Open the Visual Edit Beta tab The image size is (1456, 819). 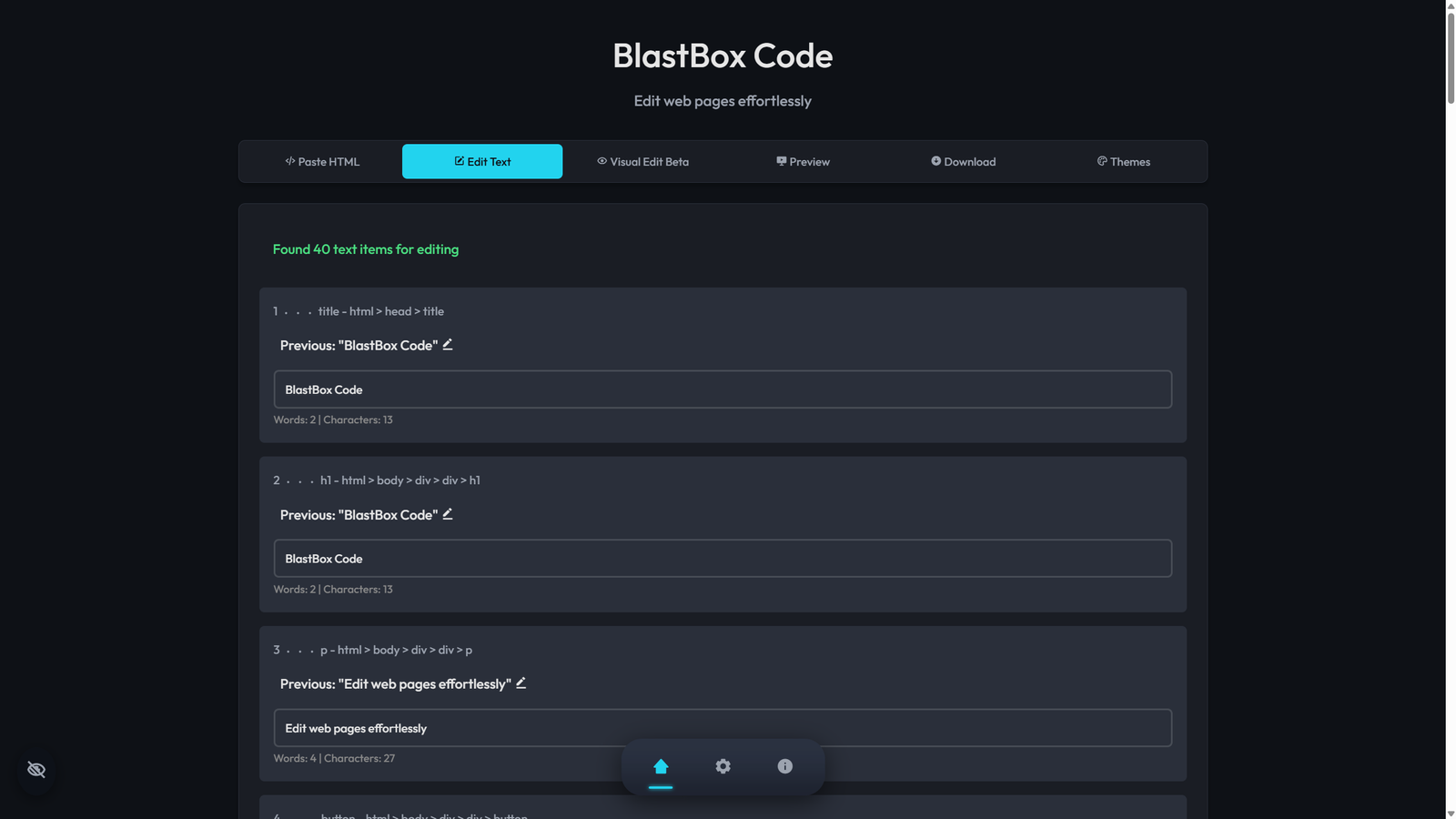pos(642,162)
